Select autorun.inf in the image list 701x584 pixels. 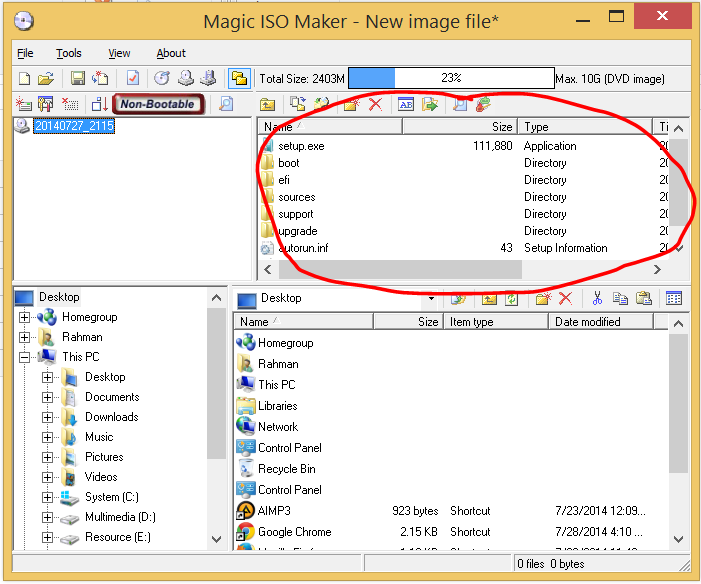point(303,248)
